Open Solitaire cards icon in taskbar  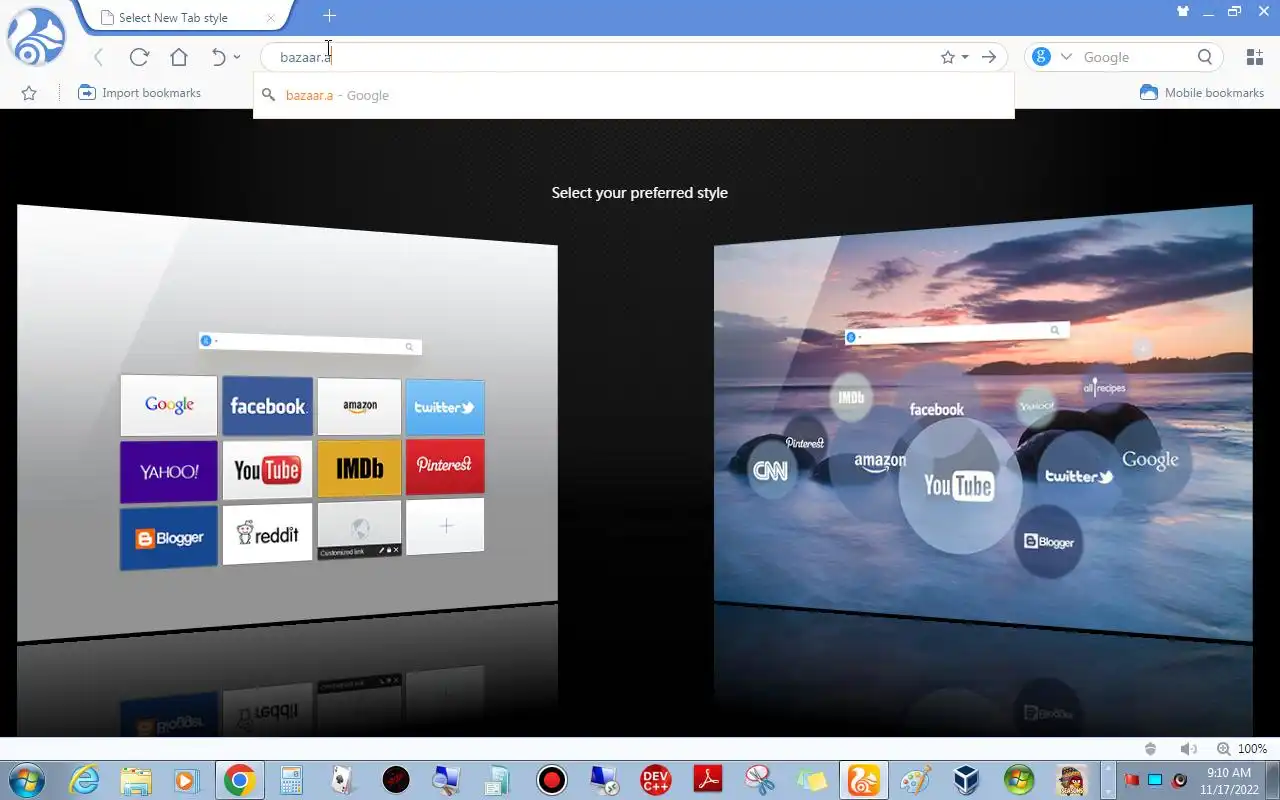(x=343, y=780)
